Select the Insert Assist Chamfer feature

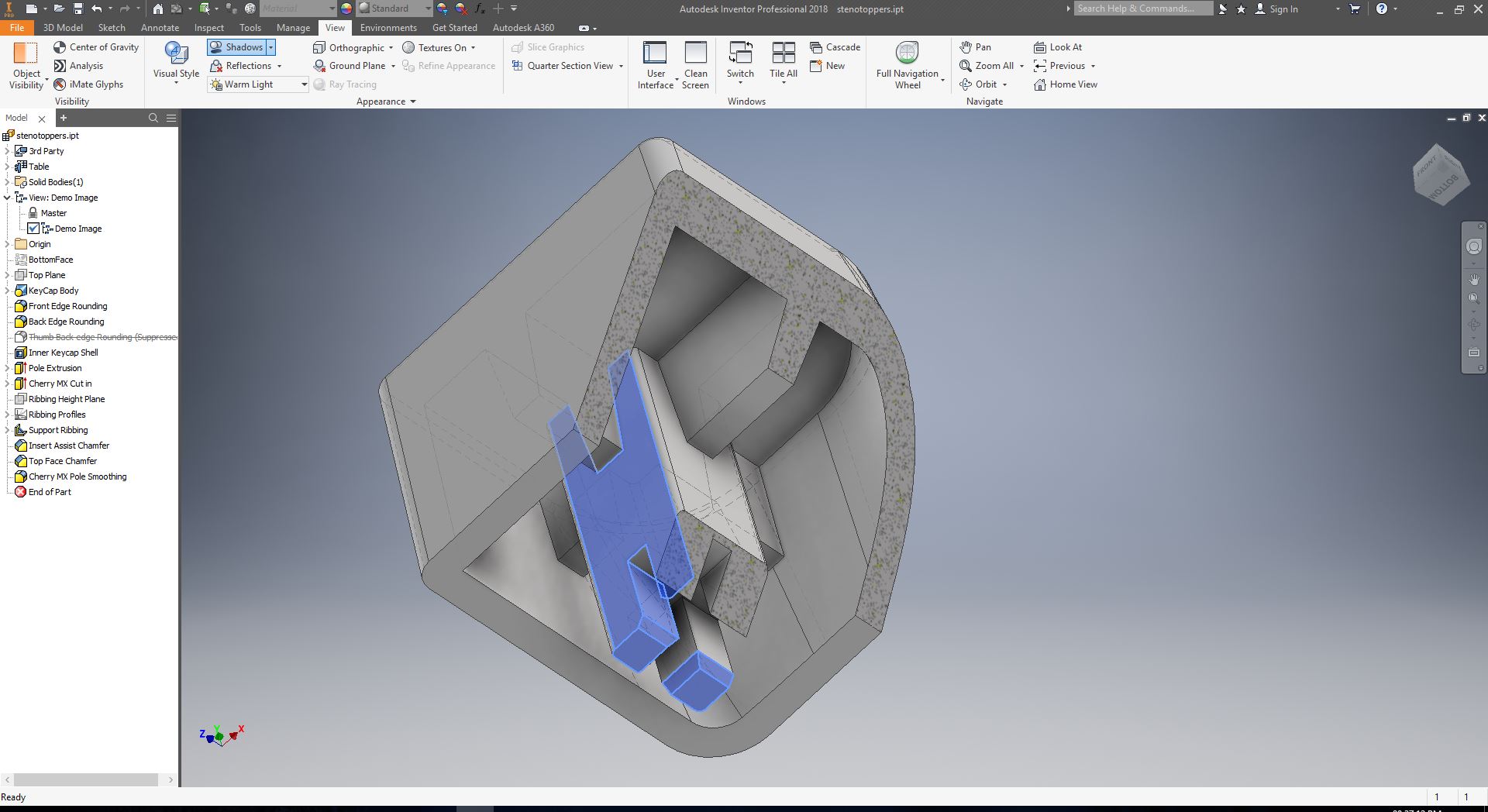coord(62,446)
